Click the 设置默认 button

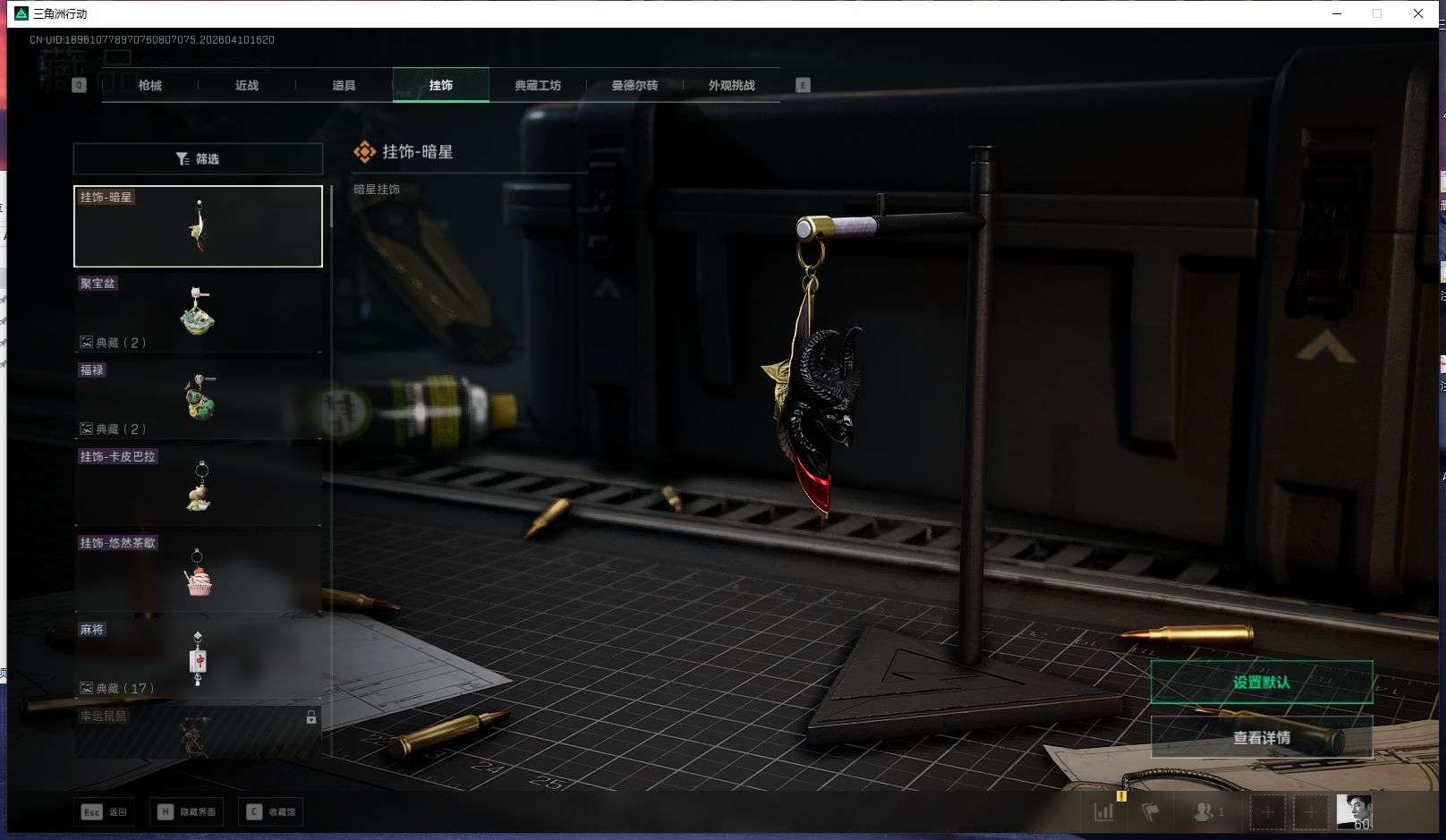(1261, 683)
